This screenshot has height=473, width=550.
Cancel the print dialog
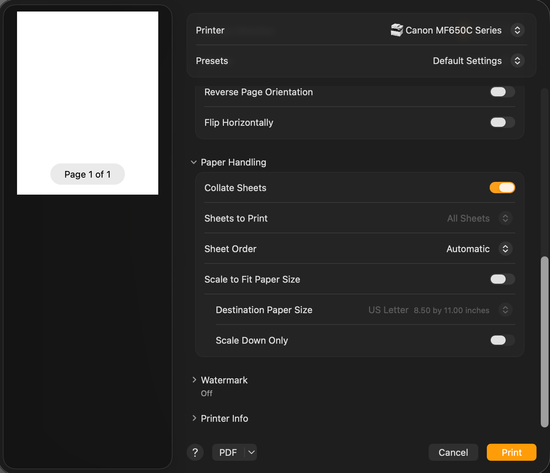[453, 452]
